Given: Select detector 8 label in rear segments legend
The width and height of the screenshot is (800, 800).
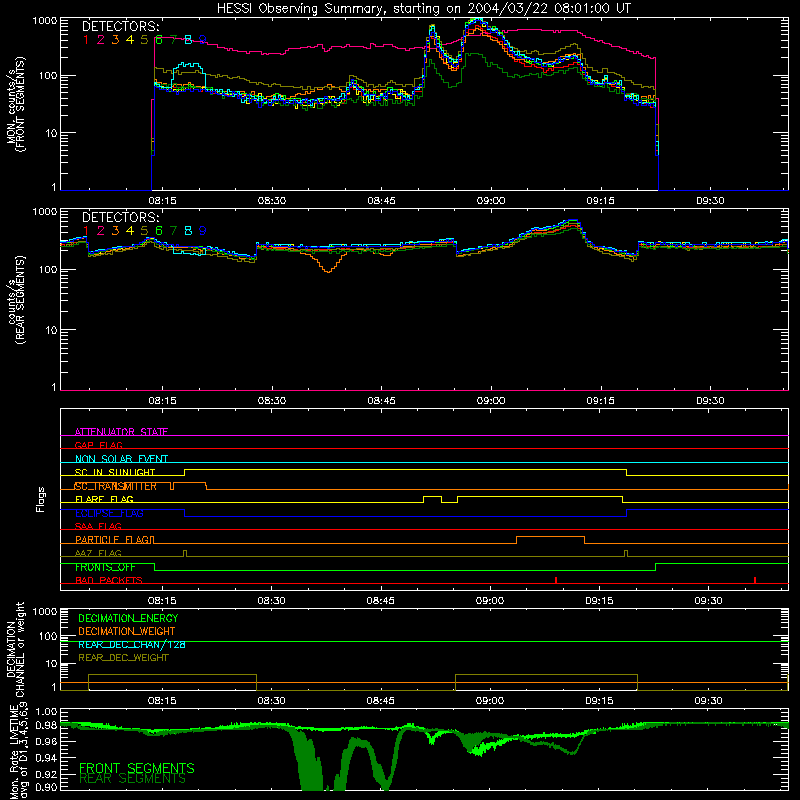Looking at the screenshot, I should [188, 231].
